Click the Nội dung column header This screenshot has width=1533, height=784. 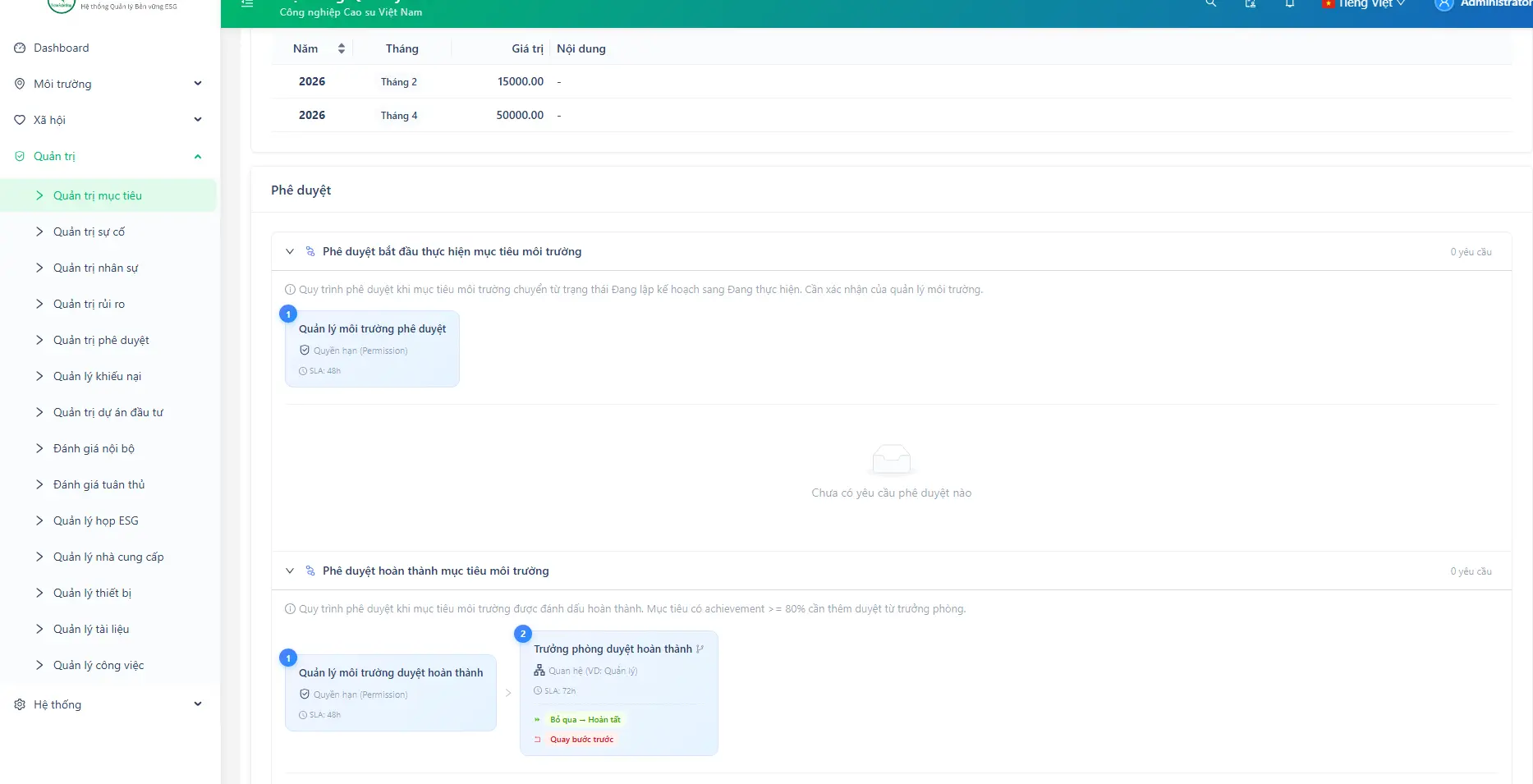click(581, 48)
